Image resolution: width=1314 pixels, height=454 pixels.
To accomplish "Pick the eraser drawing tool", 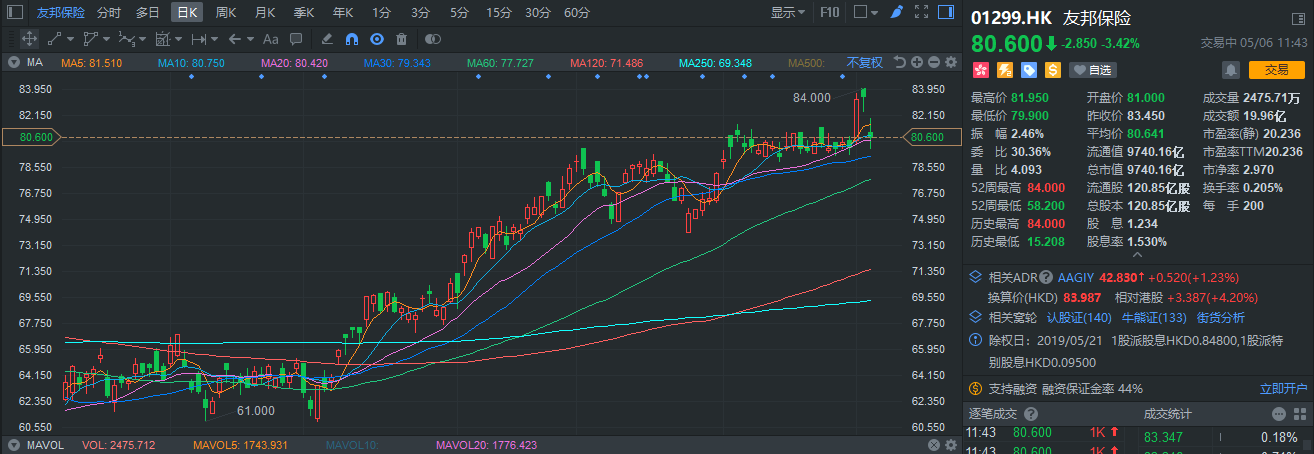I will [326, 39].
